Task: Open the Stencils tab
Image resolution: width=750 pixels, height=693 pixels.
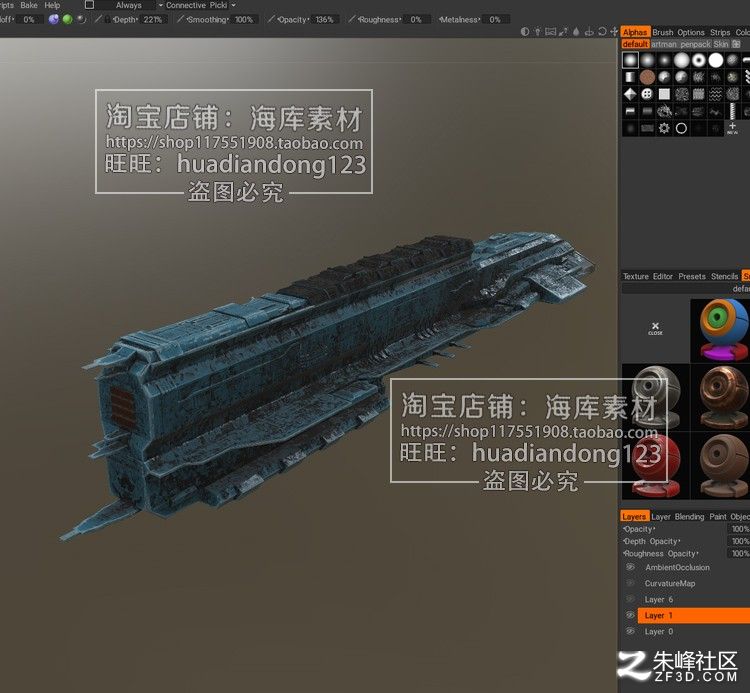Action: tap(724, 276)
